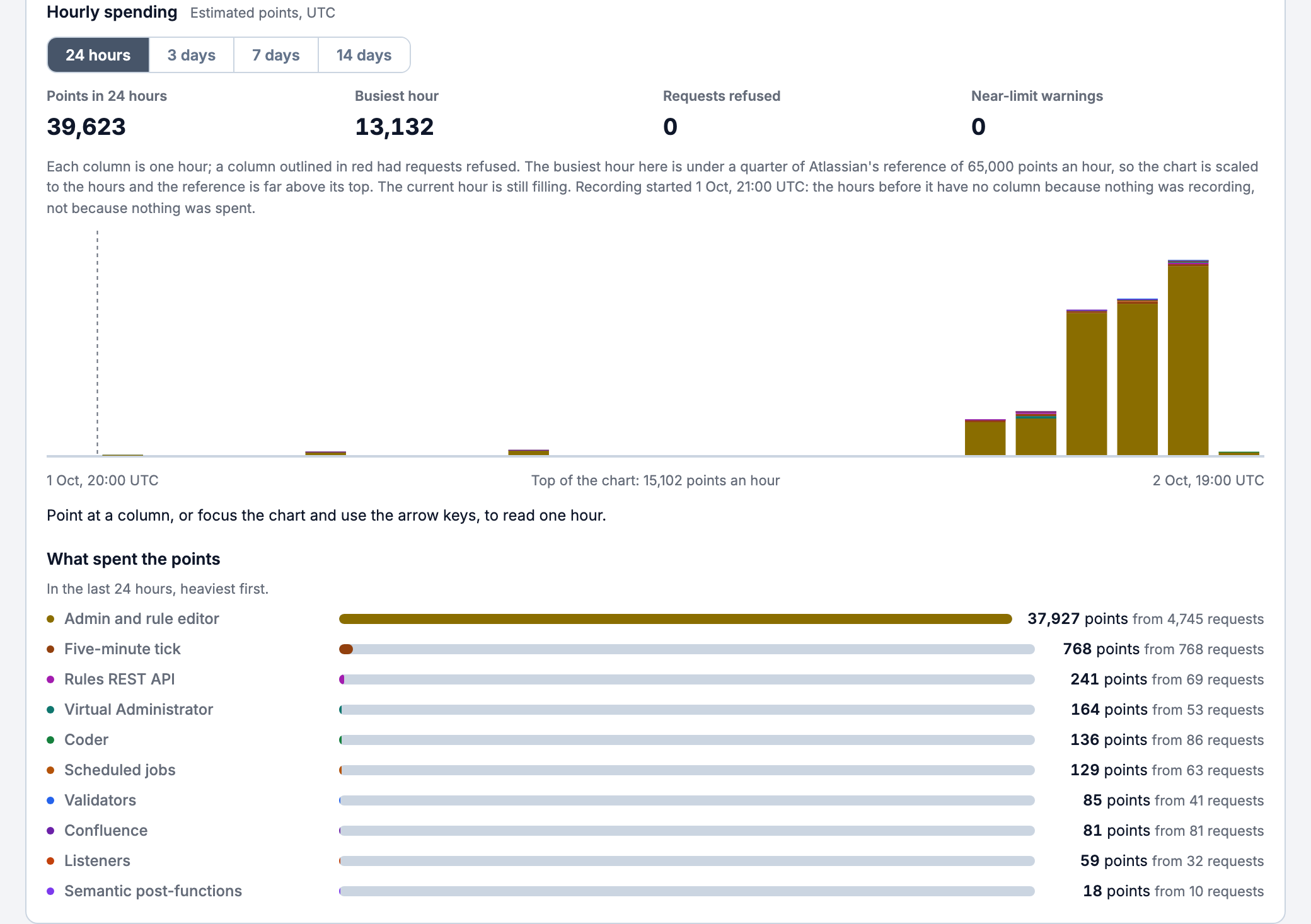This screenshot has height=924, width=1311.
Task: Switch to the 7 days range
Action: point(276,55)
